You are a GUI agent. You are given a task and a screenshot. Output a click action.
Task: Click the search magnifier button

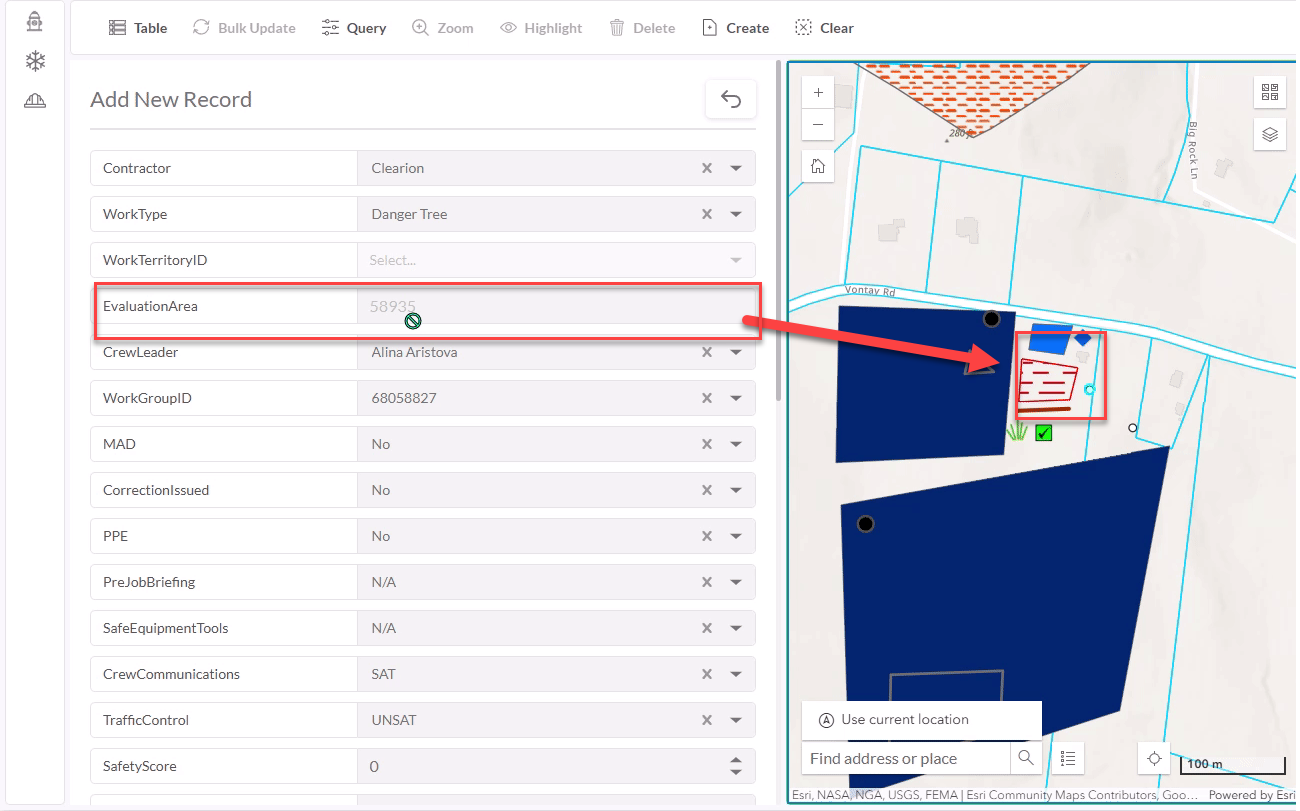tap(1026, 758)
